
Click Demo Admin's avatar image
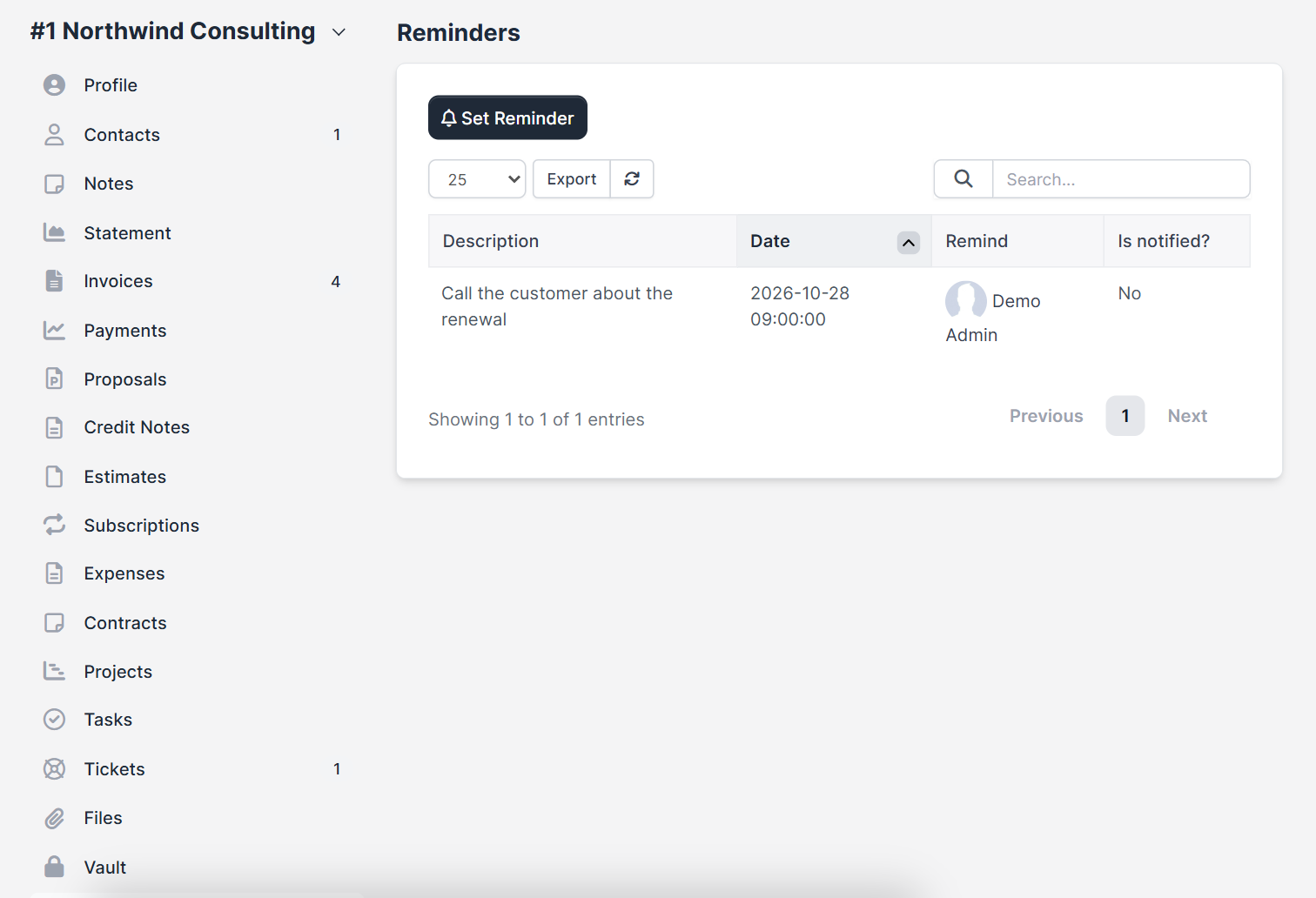966,300
